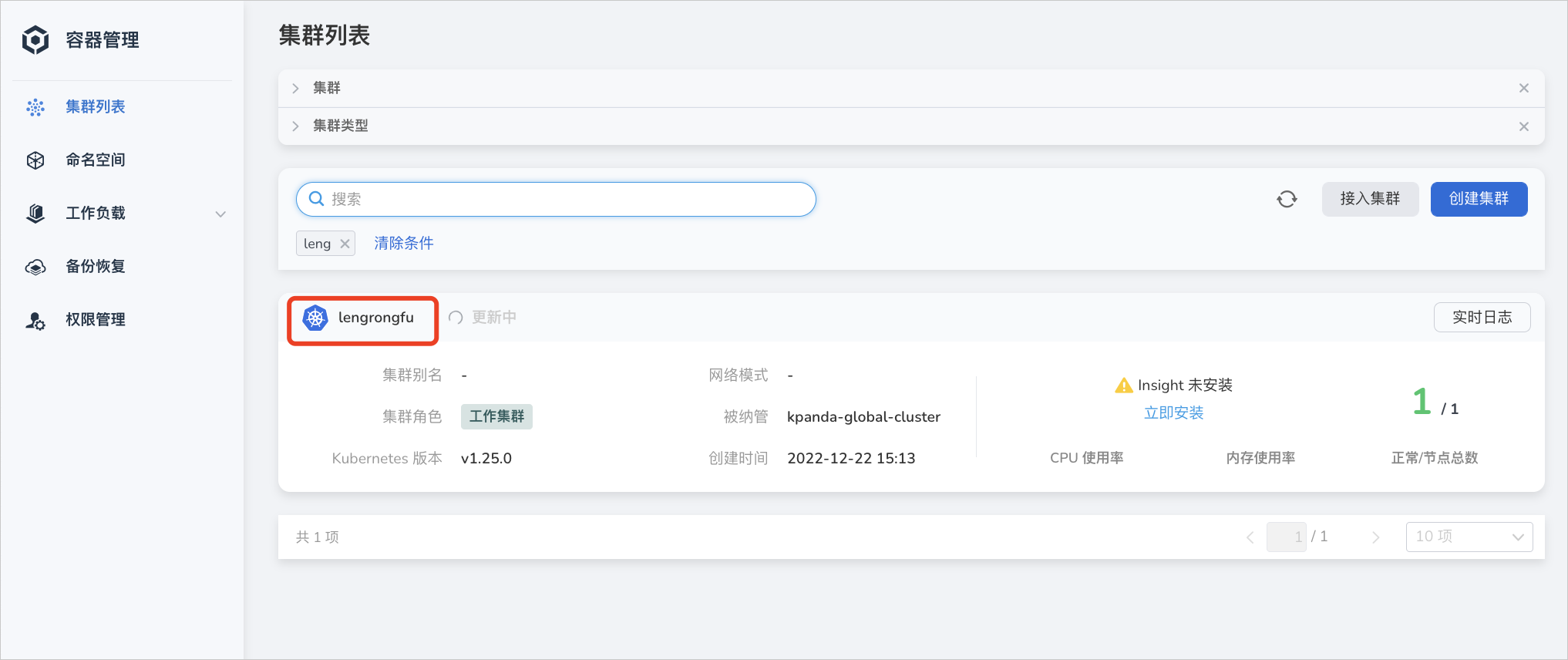Remove the leng filter tag
This screenshot has height=660, width=1568.
(345, 244)
